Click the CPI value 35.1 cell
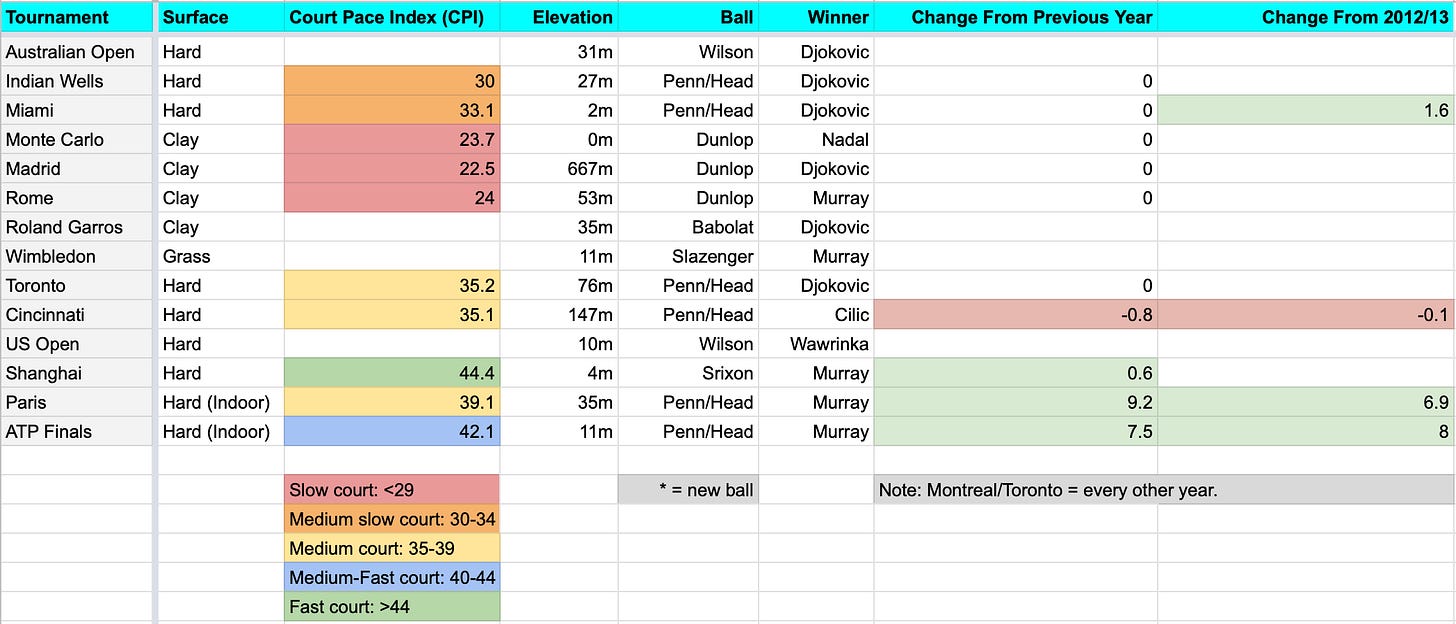Screen dimensions: 1456x624 392,314
